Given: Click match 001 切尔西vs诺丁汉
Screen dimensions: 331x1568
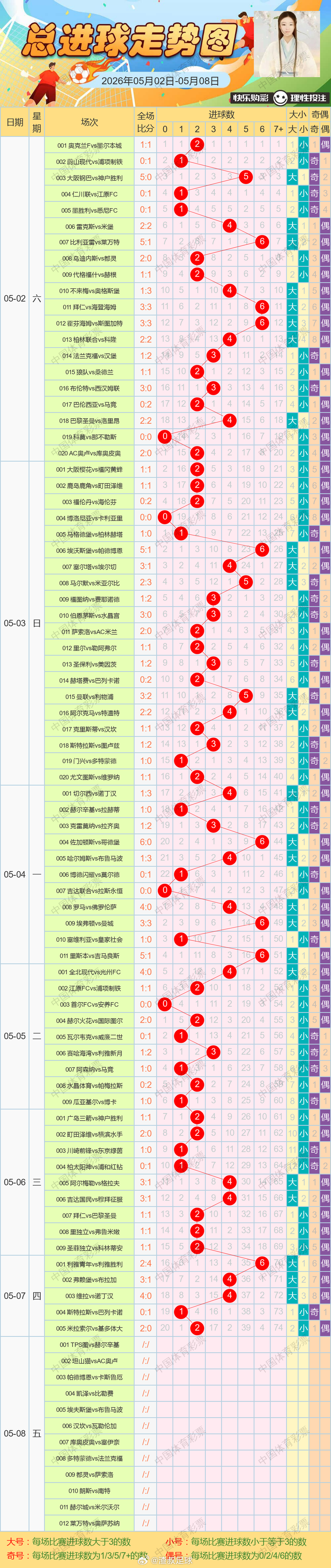Looking at the screenshot, I should [x=89, y=794].
